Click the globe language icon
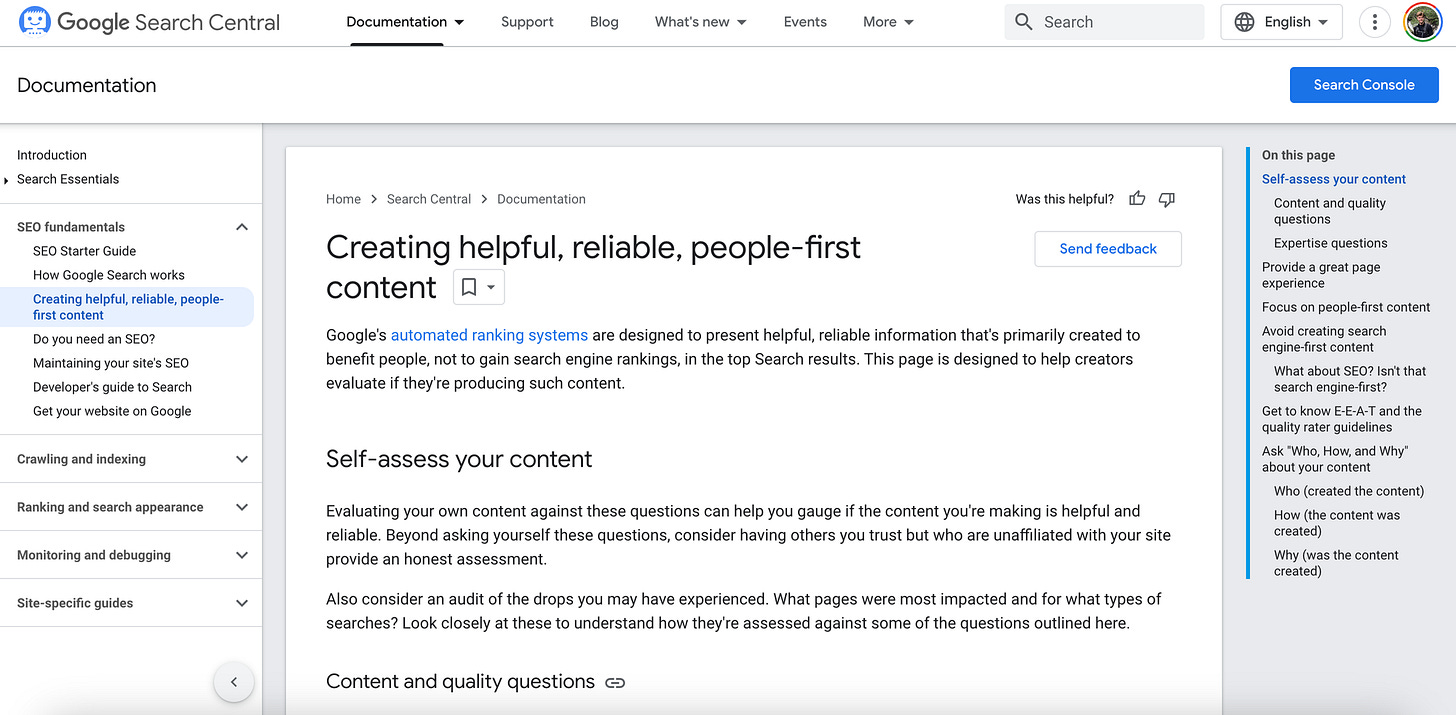 [x=1244, y=21]
